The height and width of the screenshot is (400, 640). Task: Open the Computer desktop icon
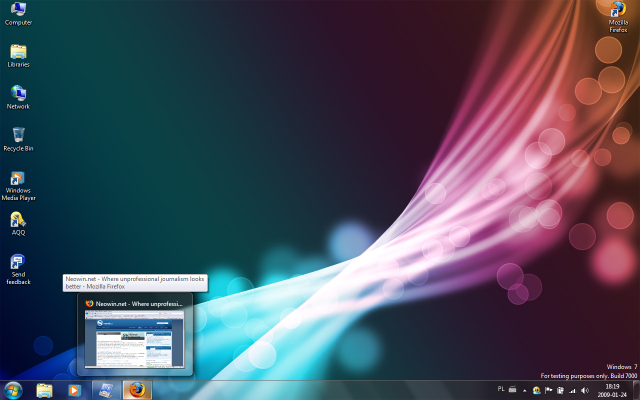tap(18, 13)
